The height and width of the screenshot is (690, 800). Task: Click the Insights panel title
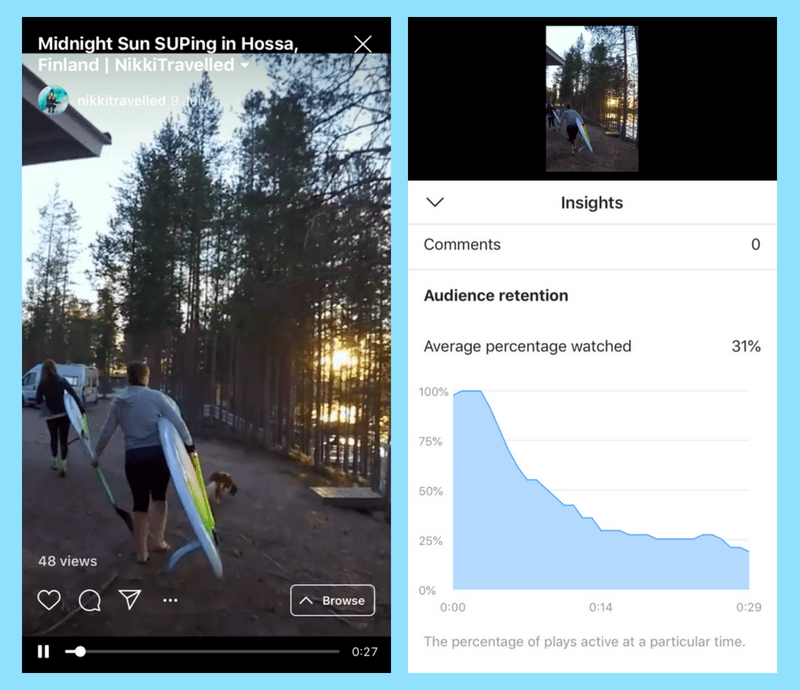tap(592, 203)
